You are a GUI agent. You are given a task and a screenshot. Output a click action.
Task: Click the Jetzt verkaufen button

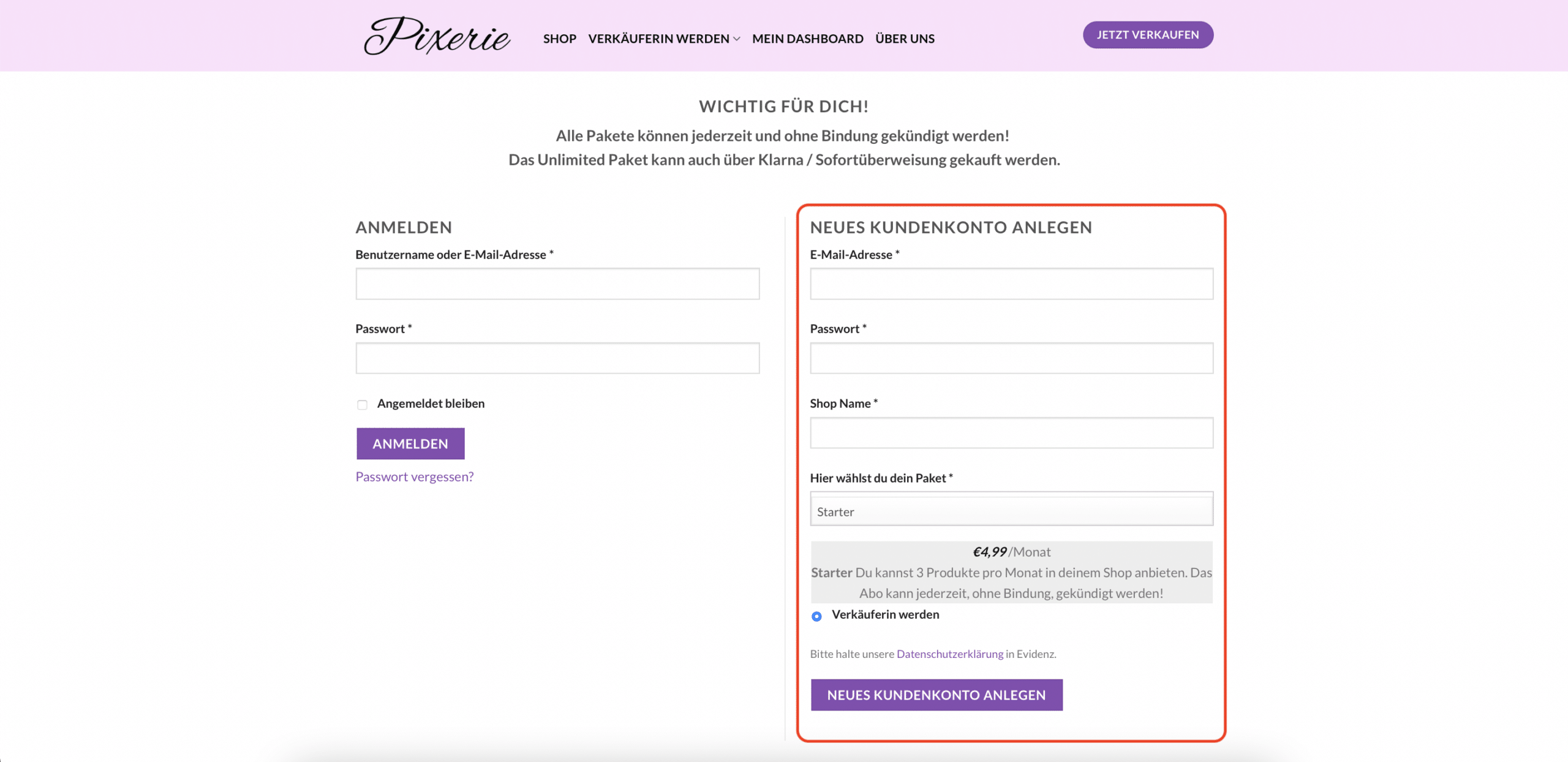coord(1148,35)
